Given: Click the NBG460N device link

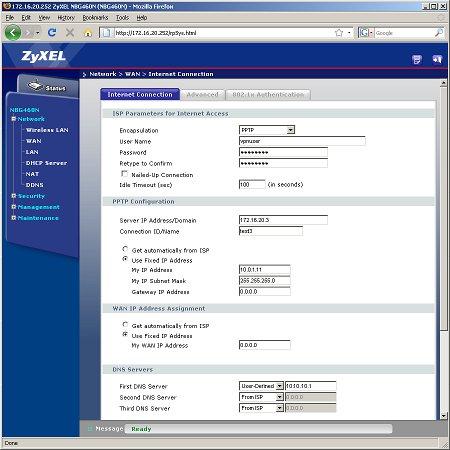Looking at the screenshot, I should point(24,110).
